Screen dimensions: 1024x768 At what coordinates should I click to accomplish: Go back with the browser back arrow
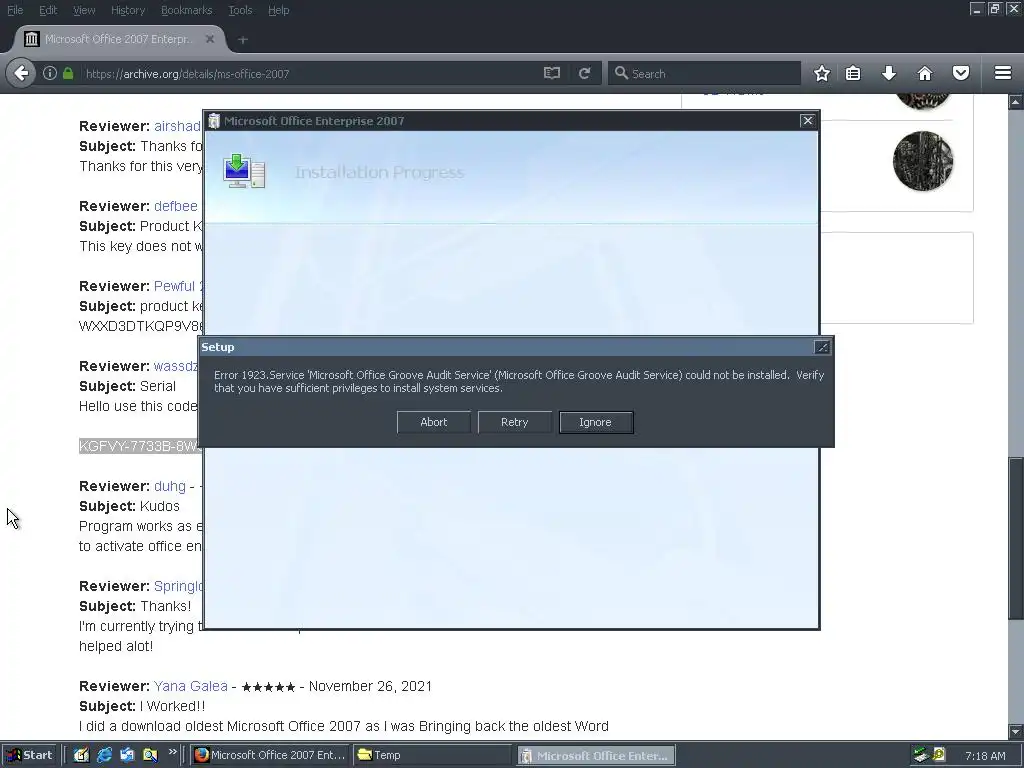(22, 73)
